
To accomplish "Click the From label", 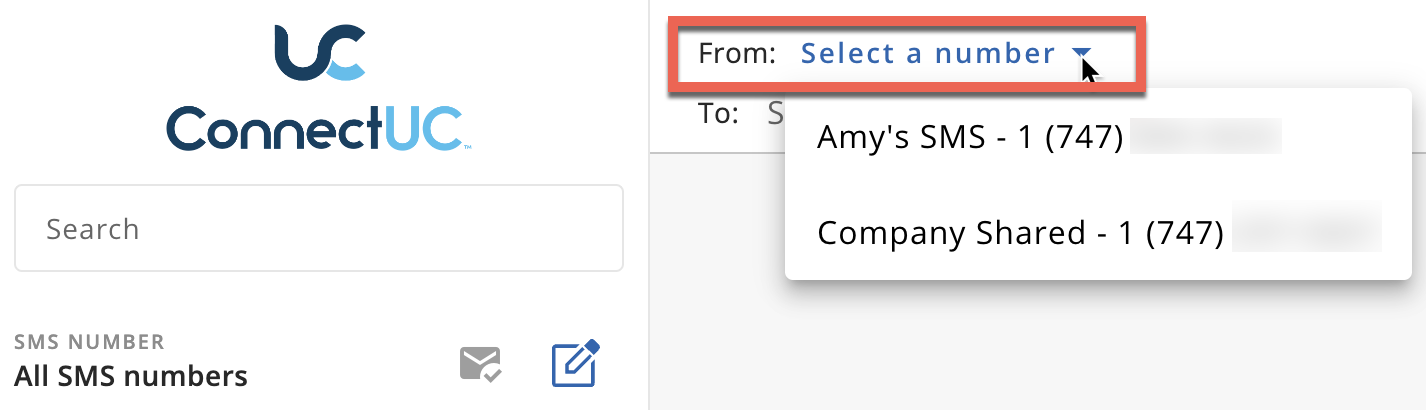I will pos(737,54).
